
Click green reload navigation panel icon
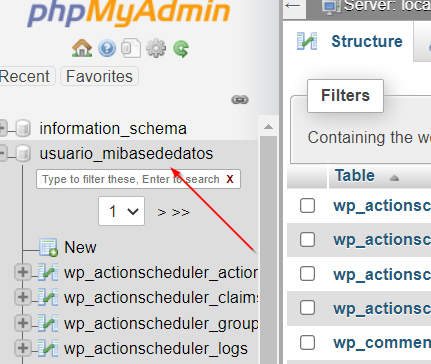tap(181, 49)
